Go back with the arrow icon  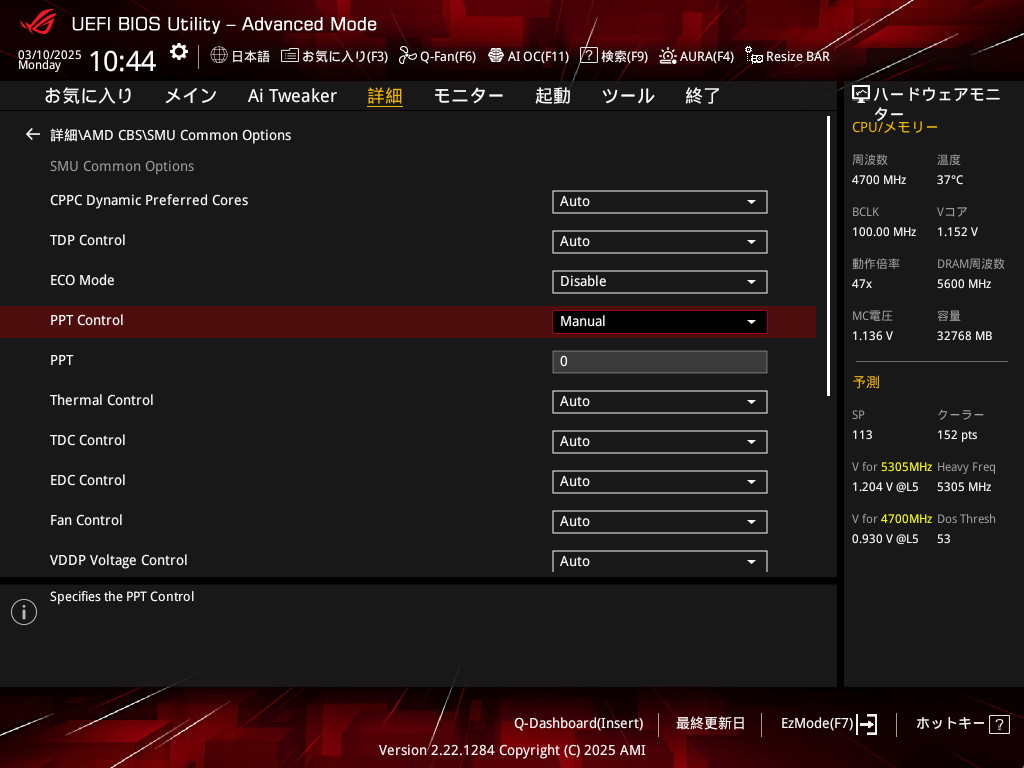click(x=33, y=135)
